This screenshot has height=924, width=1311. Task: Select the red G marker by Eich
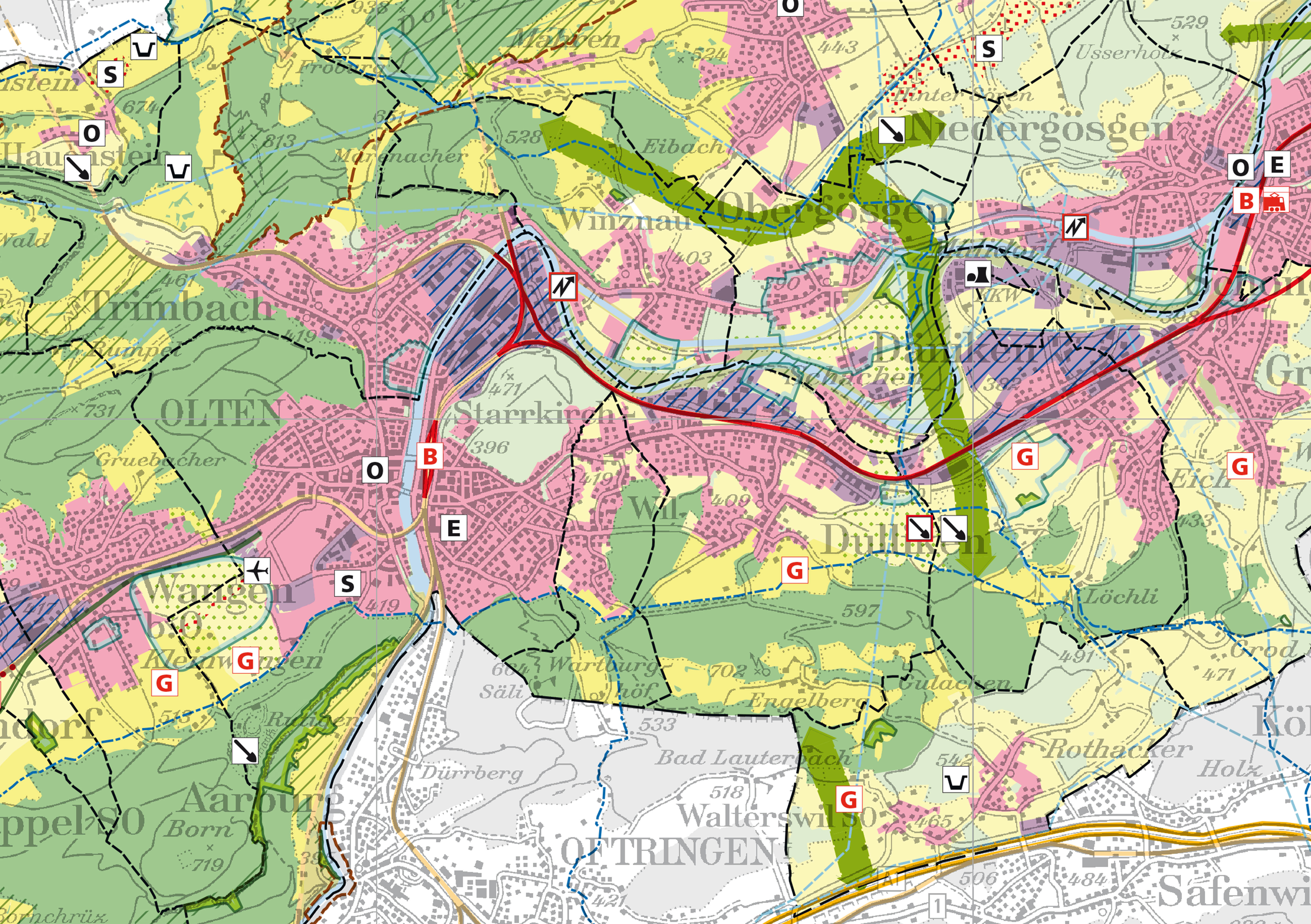[1241, 466]
